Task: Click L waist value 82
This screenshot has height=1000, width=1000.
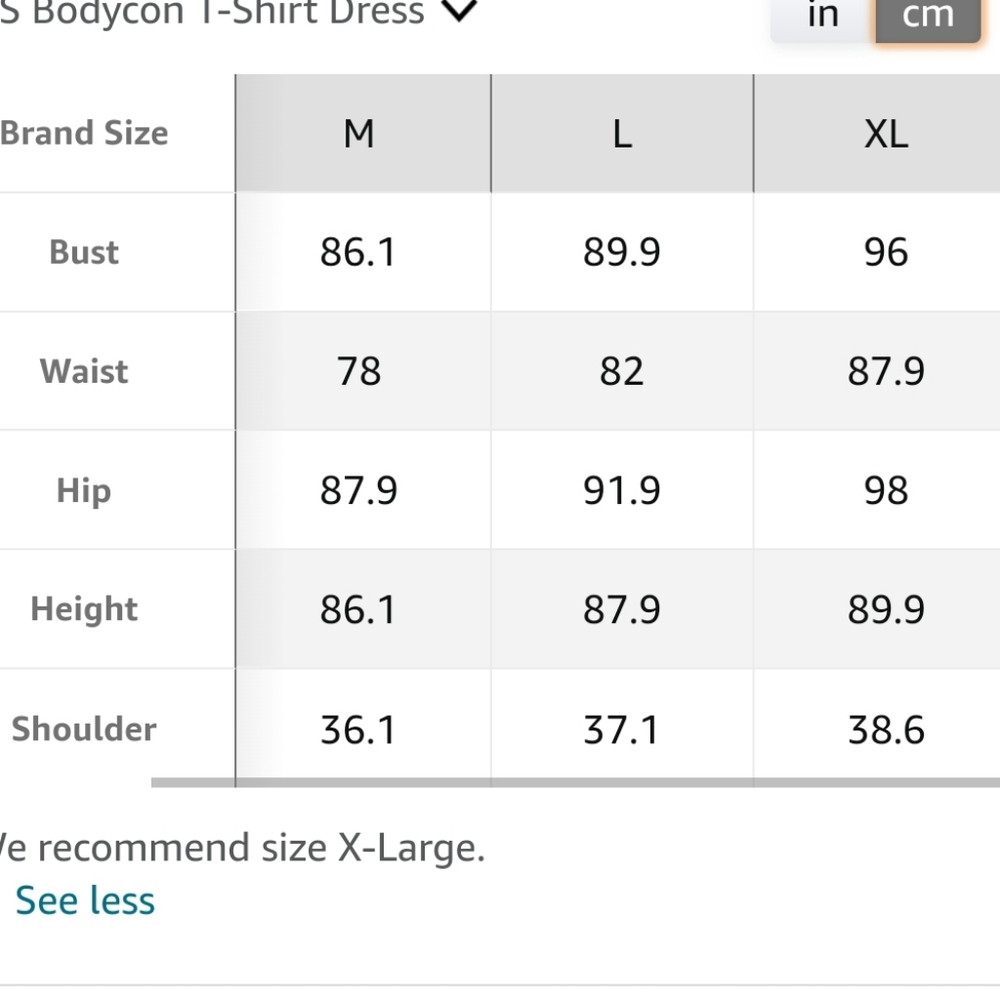Action: click(622, 371)
